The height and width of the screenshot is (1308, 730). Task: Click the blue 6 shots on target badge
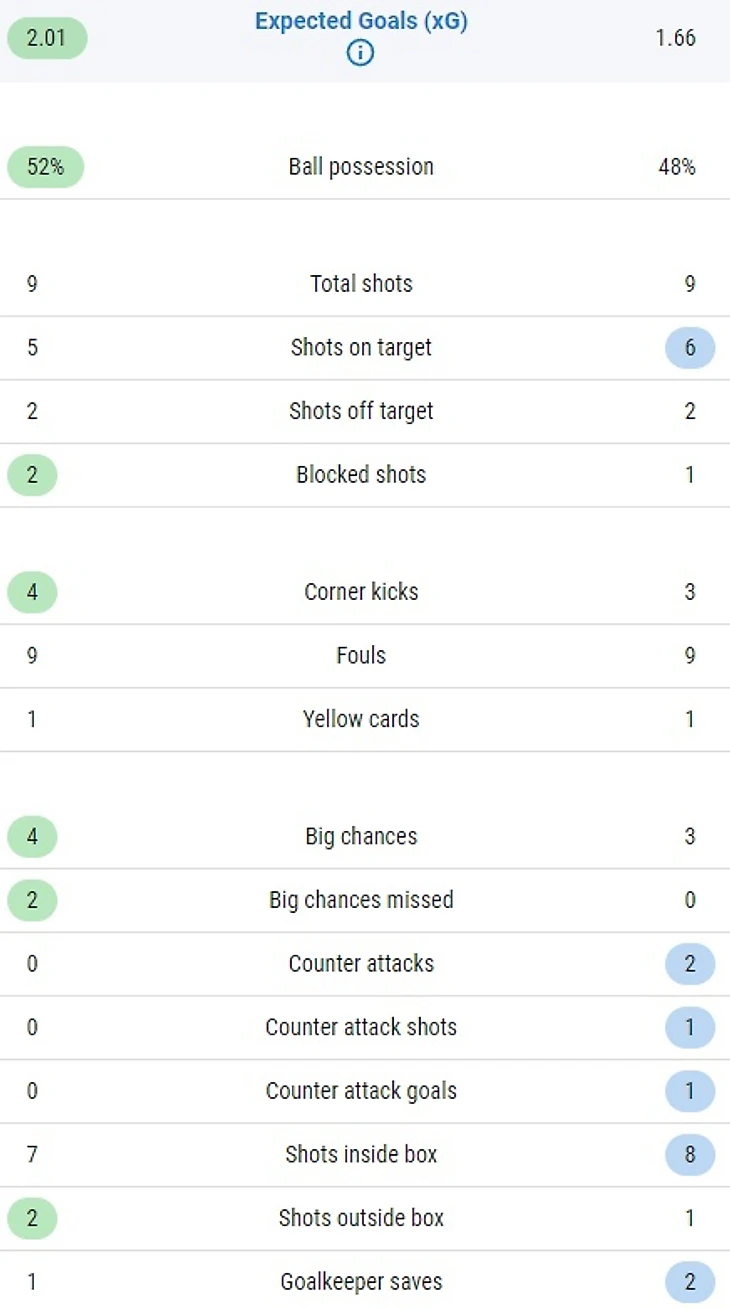[x=690, y=348]
